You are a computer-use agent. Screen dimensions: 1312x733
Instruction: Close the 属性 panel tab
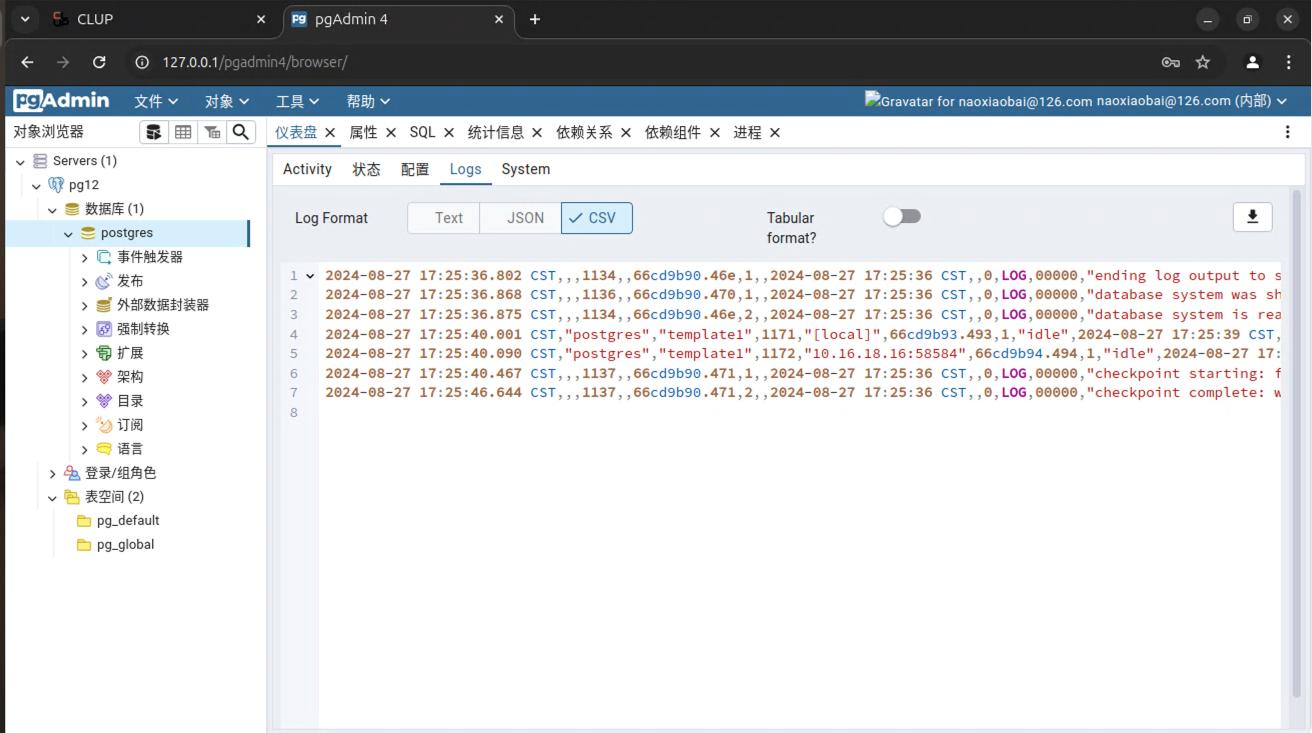(x=391, y=132)
